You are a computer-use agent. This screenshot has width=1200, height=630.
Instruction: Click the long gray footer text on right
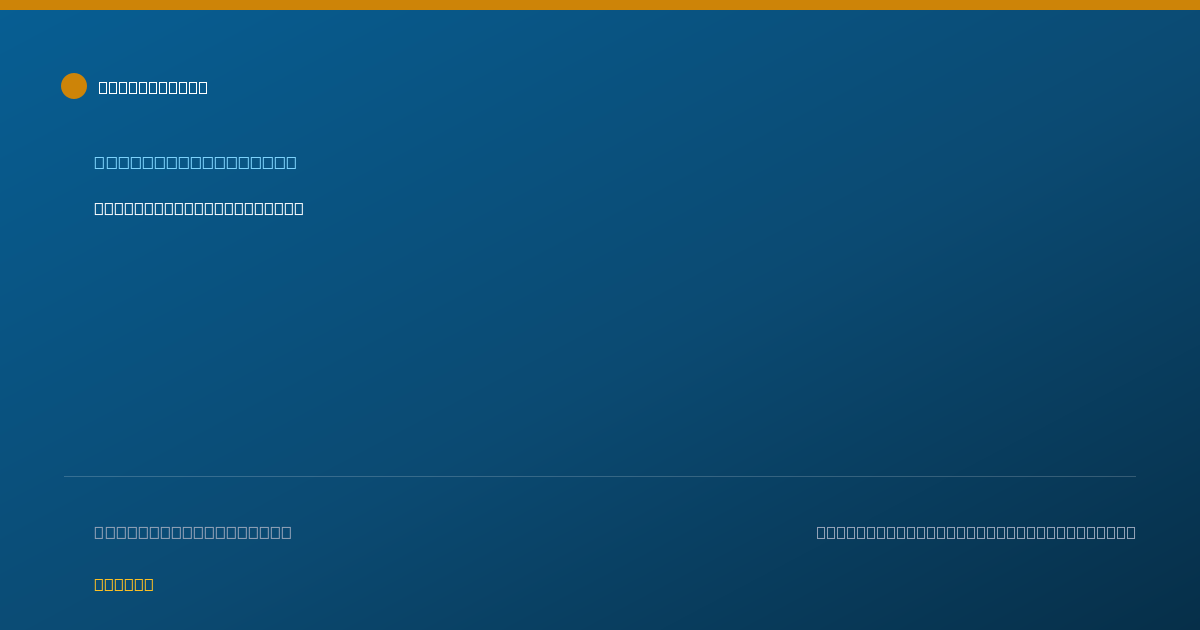click(x=976, y=532)
